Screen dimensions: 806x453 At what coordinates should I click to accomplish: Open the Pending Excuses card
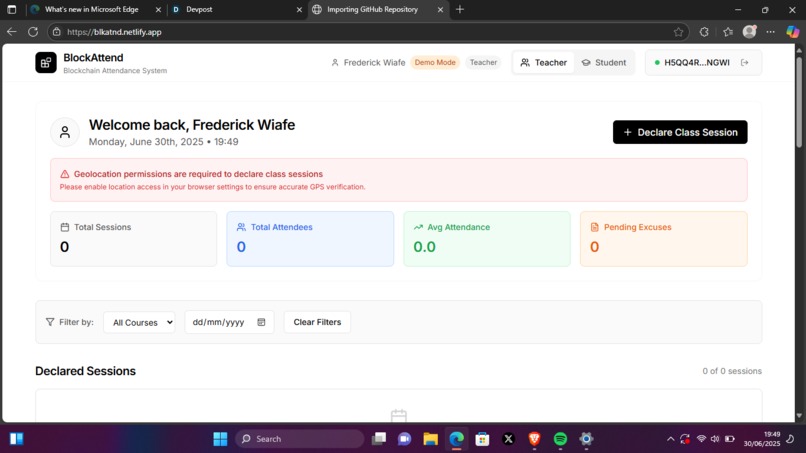coord(664,239)
